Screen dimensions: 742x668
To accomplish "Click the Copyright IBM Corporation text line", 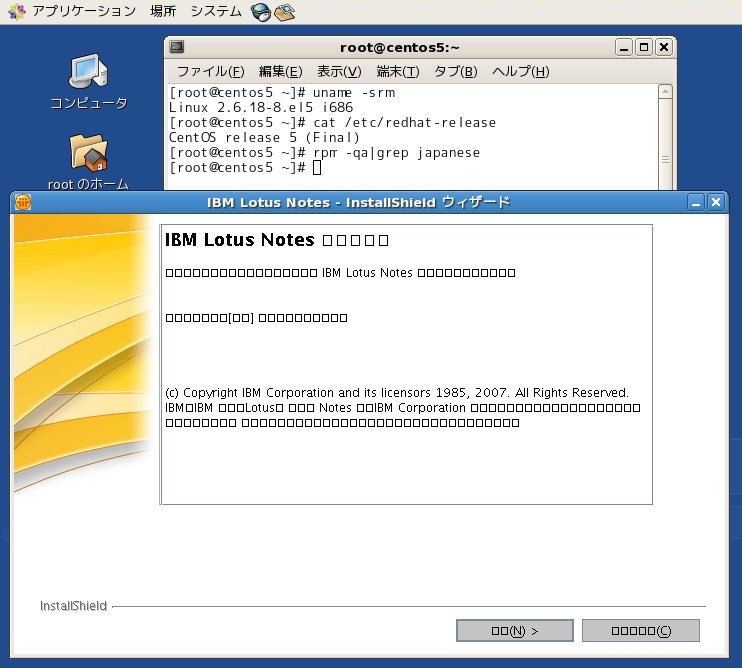I will (x=397, y=393).
